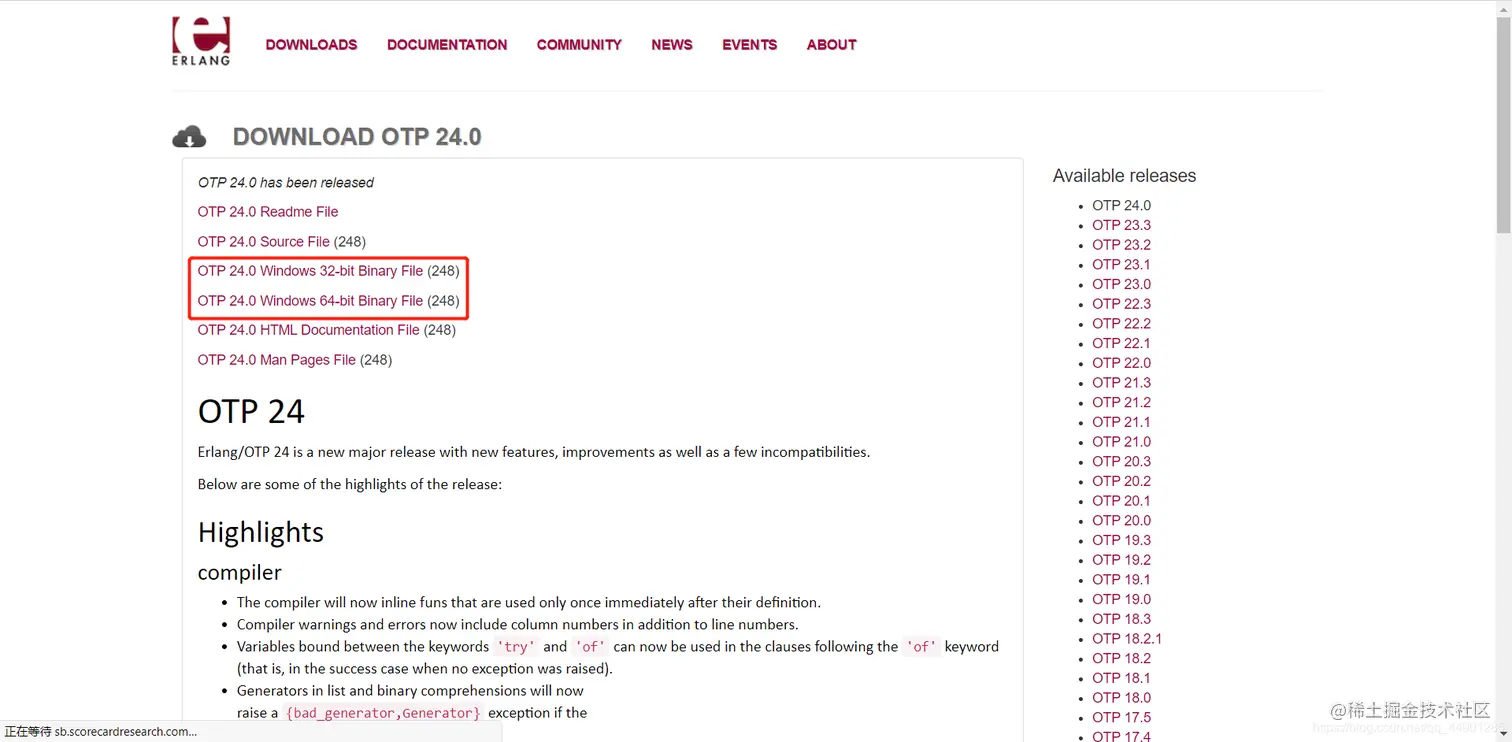Select release OTP 18.1
Image resolution: width=1512 pixels, height=742 pixels.
tap(1121, 678)
